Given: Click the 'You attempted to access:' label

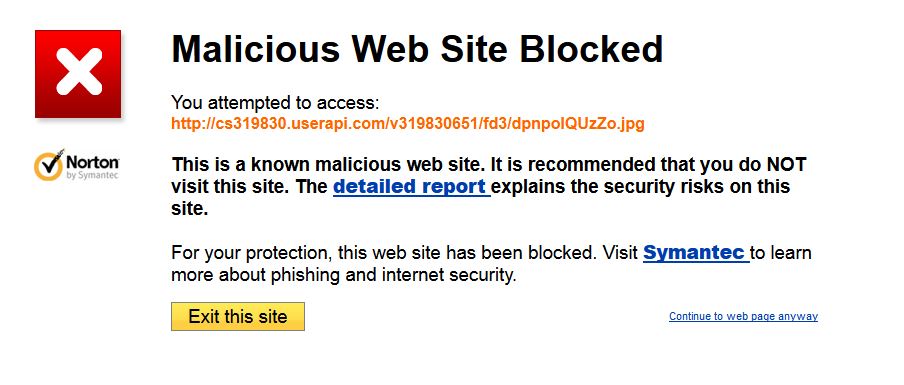Looking at the screenshot, I should coord(276,103).
